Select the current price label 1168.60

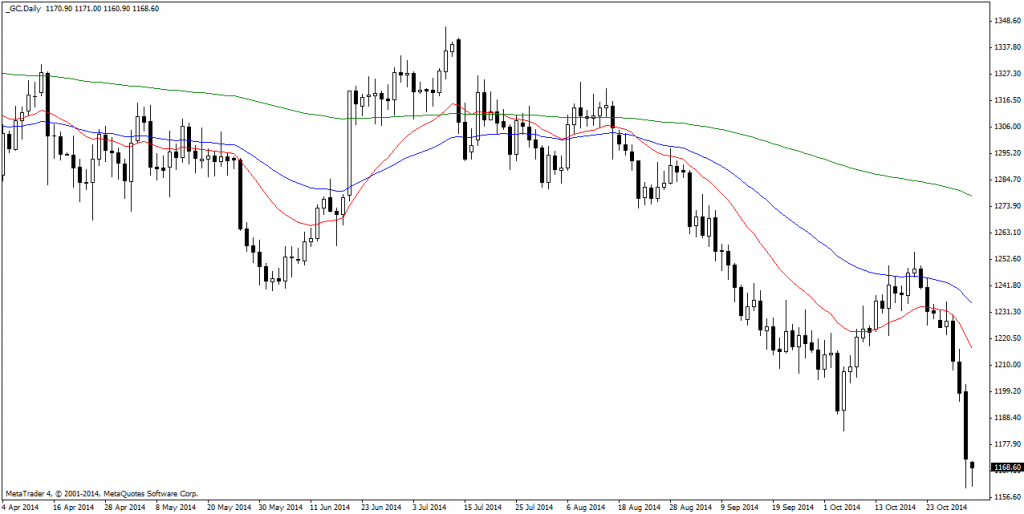[x=1006, y=467]
